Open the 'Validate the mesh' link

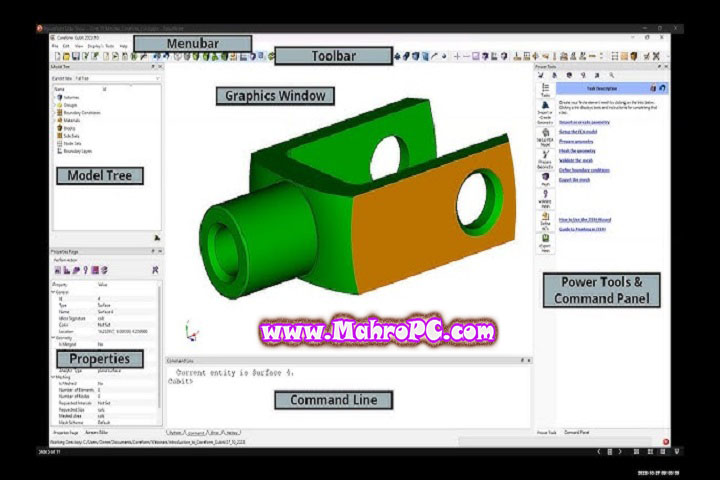click(x=576, y=160)
